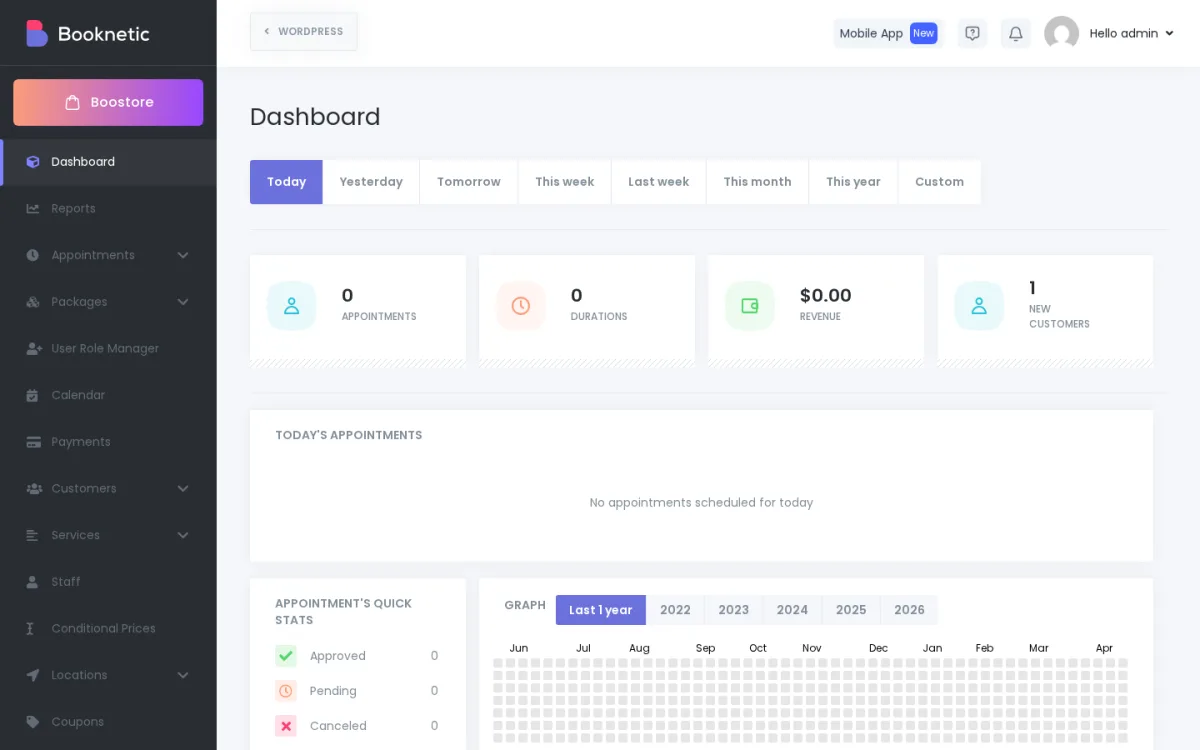1200x750 pixels.
Task: Open the Dashboard cube icon in sidebar
Action: pos(33,162)
